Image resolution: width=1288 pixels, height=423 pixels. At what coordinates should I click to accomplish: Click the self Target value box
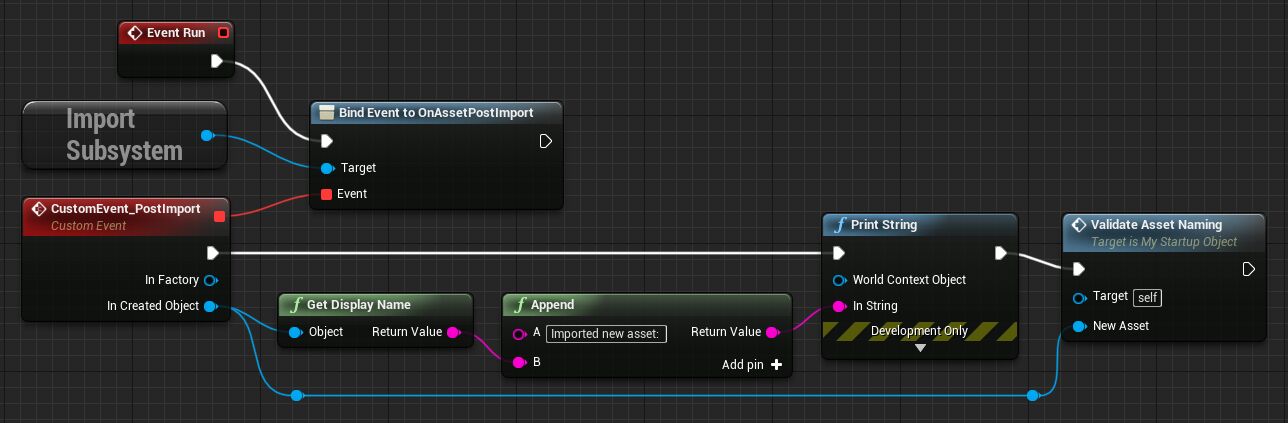coord(1147,297)
